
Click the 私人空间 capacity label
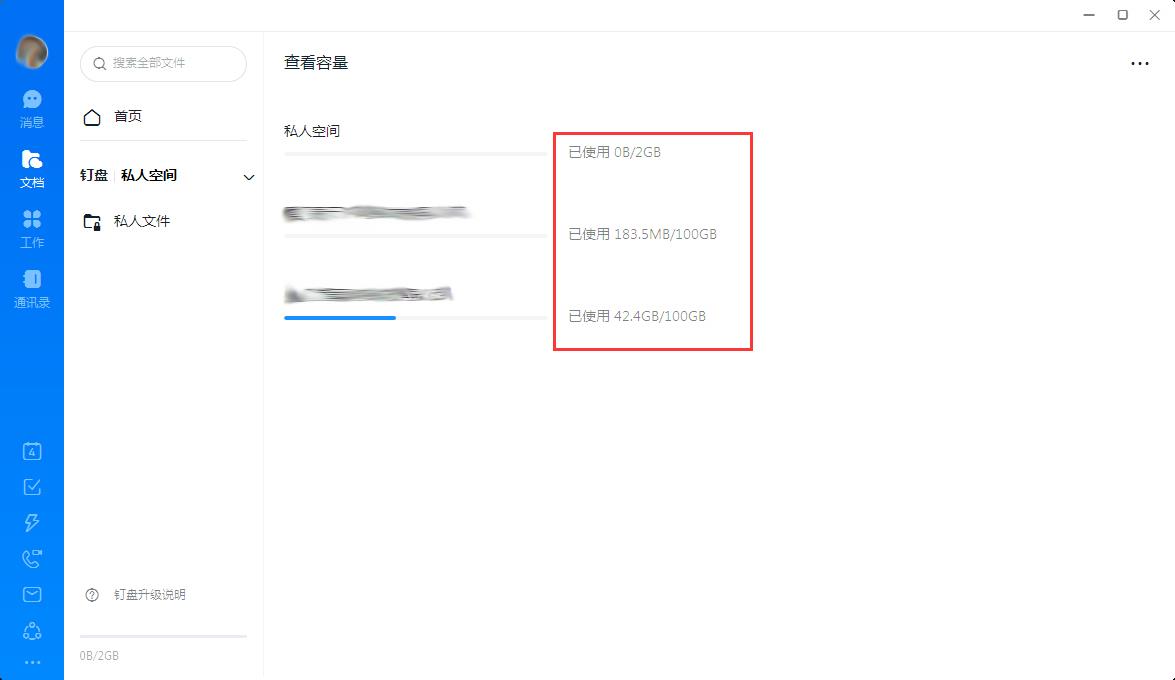coord(312,131)
